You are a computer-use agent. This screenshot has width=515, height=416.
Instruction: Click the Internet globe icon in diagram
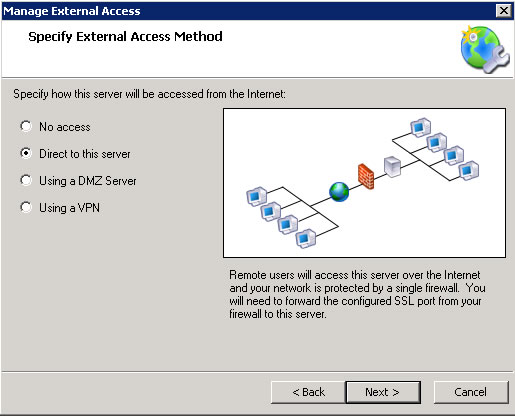339,192
